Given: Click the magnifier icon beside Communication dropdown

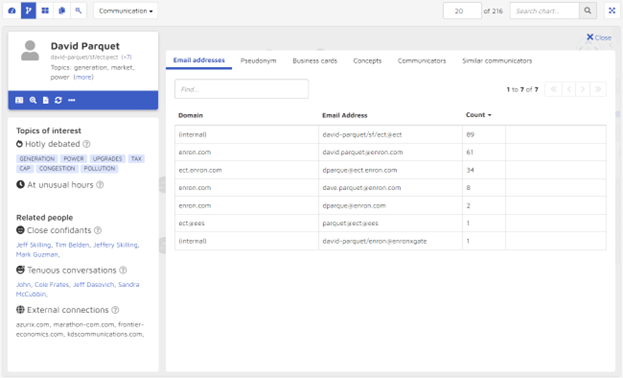Looking at the screenshot, I should 78,11.
